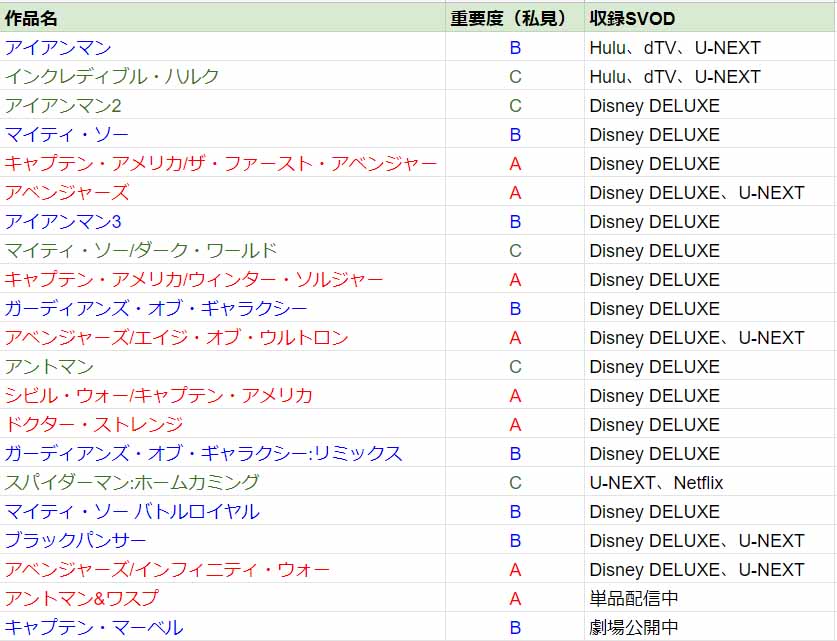
Task: Click the 単品配信中 cell
Action: pyautogui.click(x=710, y=598)
